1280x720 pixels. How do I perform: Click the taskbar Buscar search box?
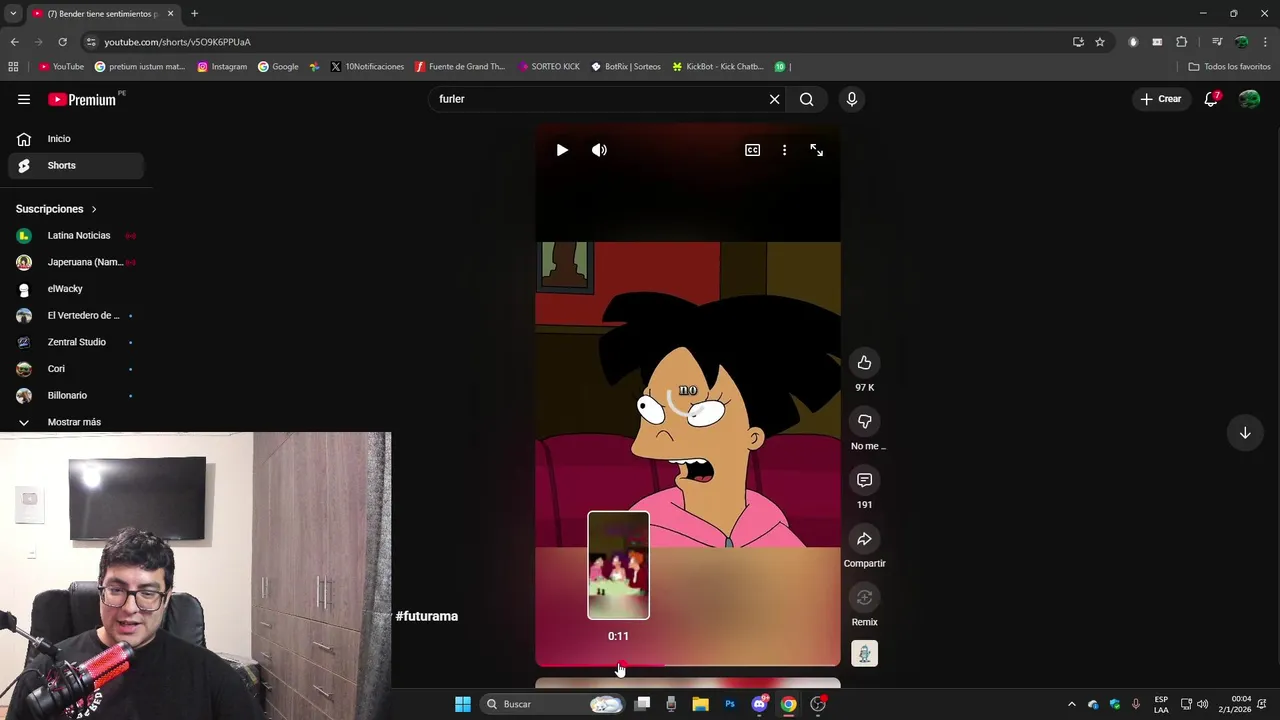coord(553,704)
